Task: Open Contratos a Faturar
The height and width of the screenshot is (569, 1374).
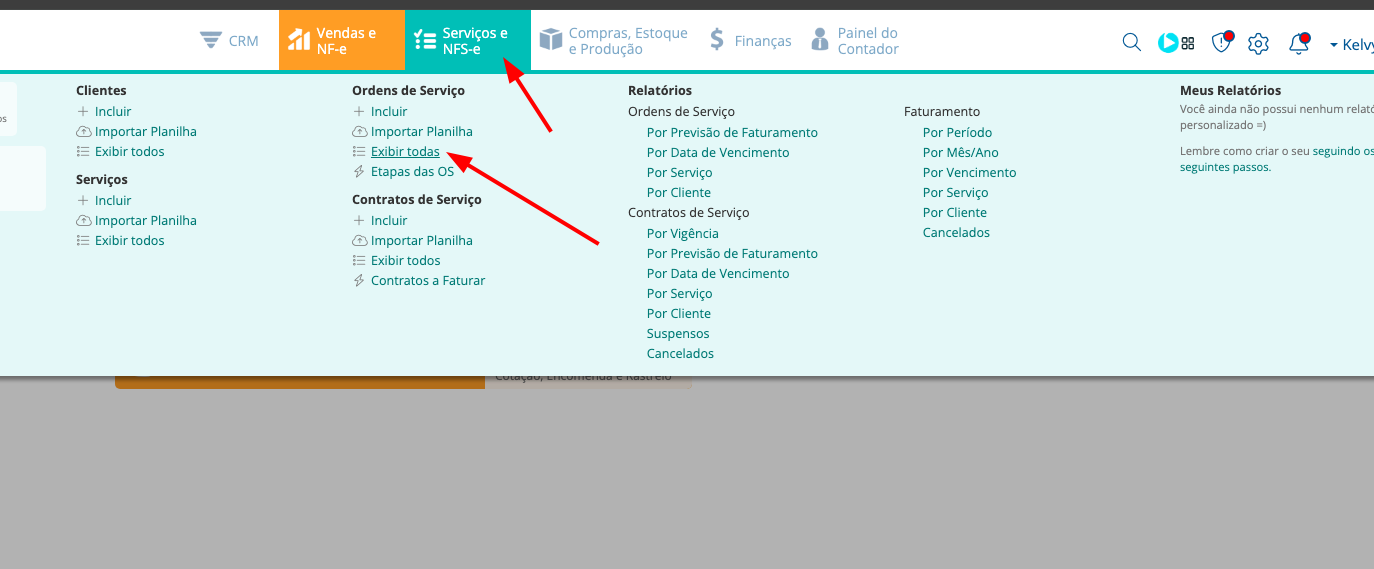Action: click(427, 281)
